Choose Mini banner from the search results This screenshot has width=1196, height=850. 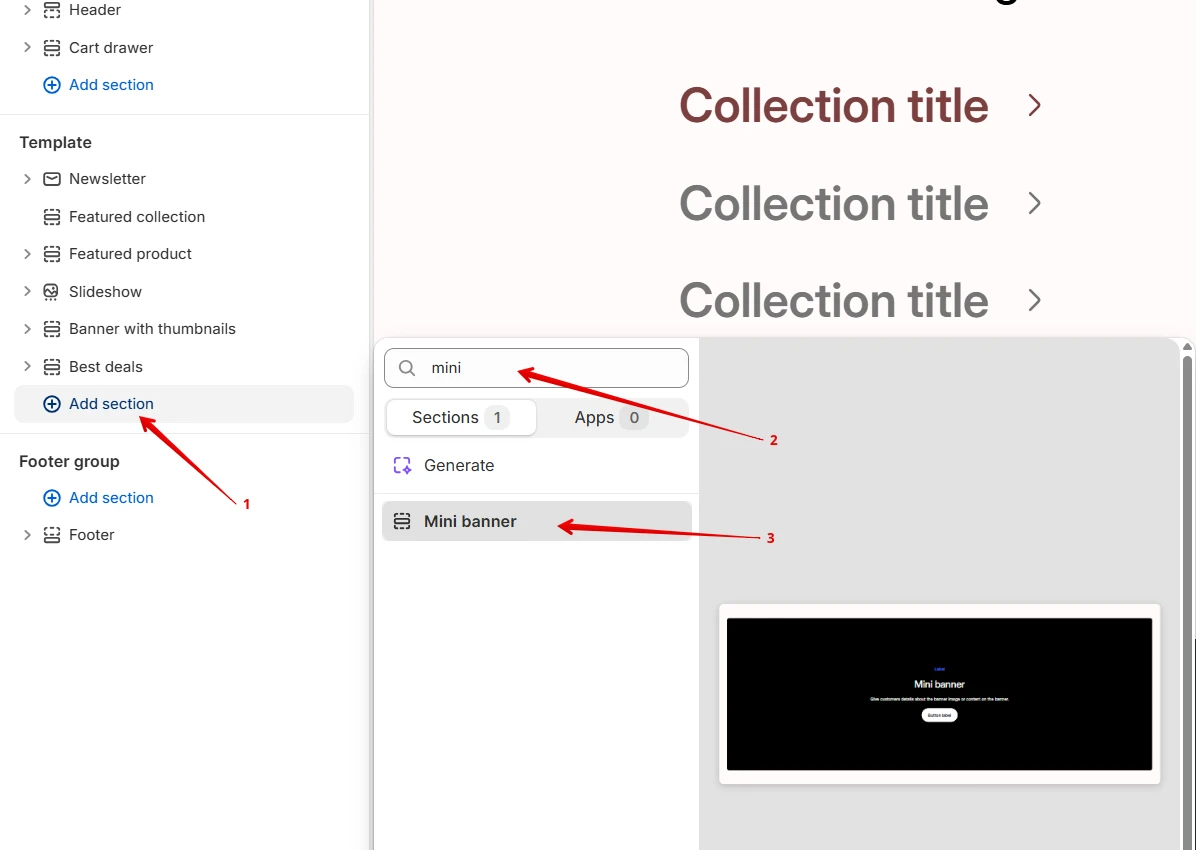[537, 521]
